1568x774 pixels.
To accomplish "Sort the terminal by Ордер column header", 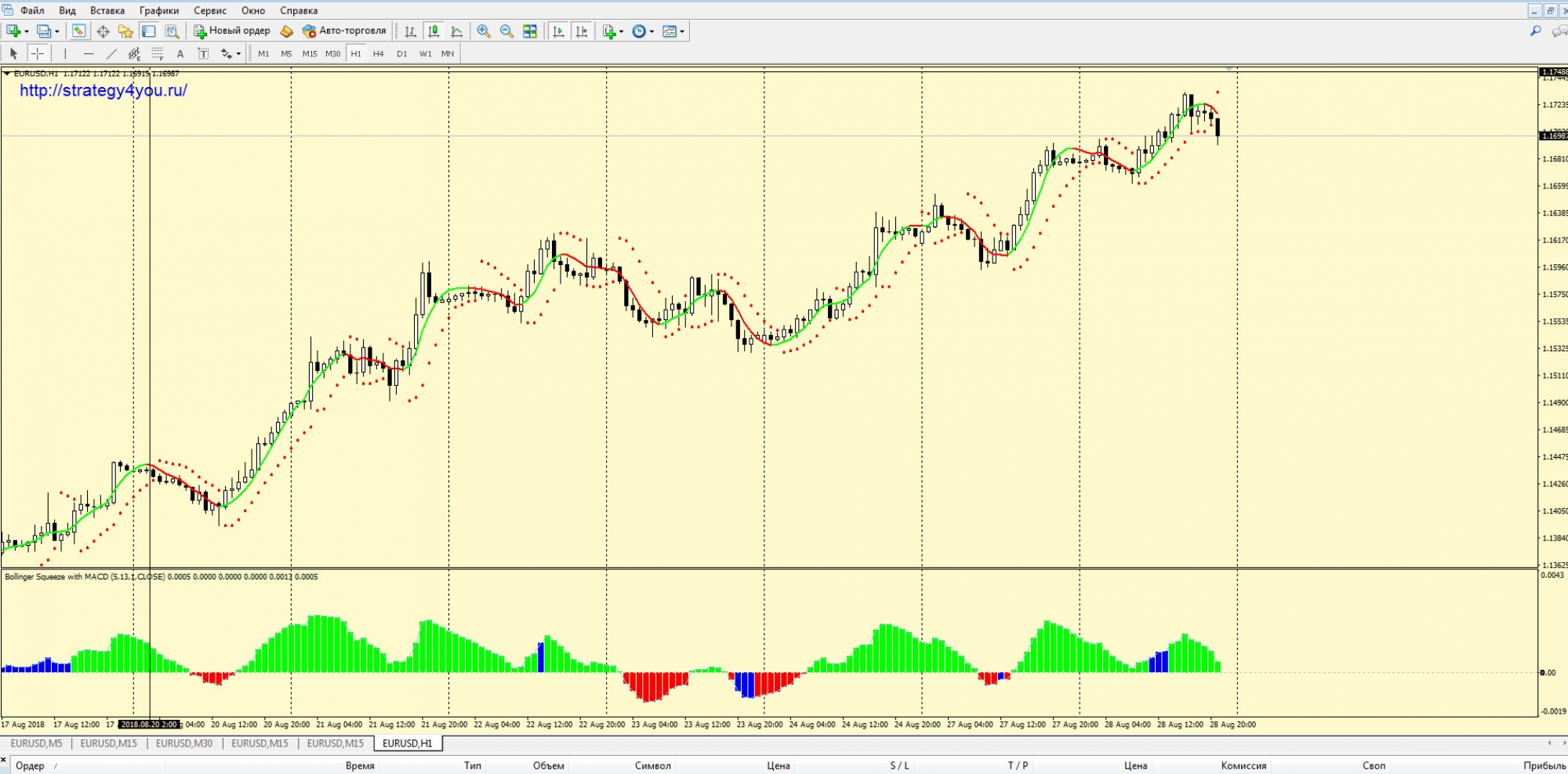I will [30, 765].
